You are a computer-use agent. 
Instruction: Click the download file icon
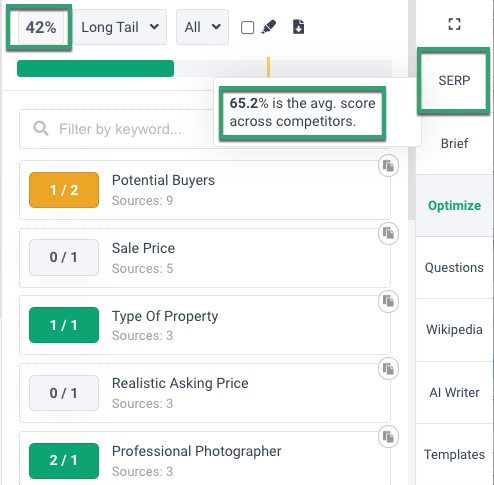tap(298, 27)
